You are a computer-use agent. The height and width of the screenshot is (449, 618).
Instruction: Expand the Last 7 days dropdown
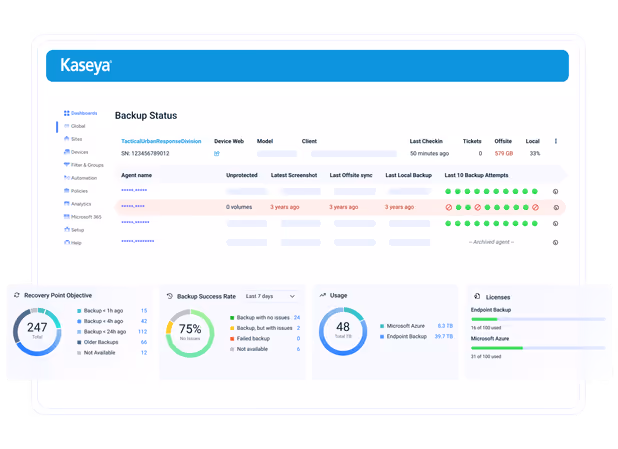(270, 296)
